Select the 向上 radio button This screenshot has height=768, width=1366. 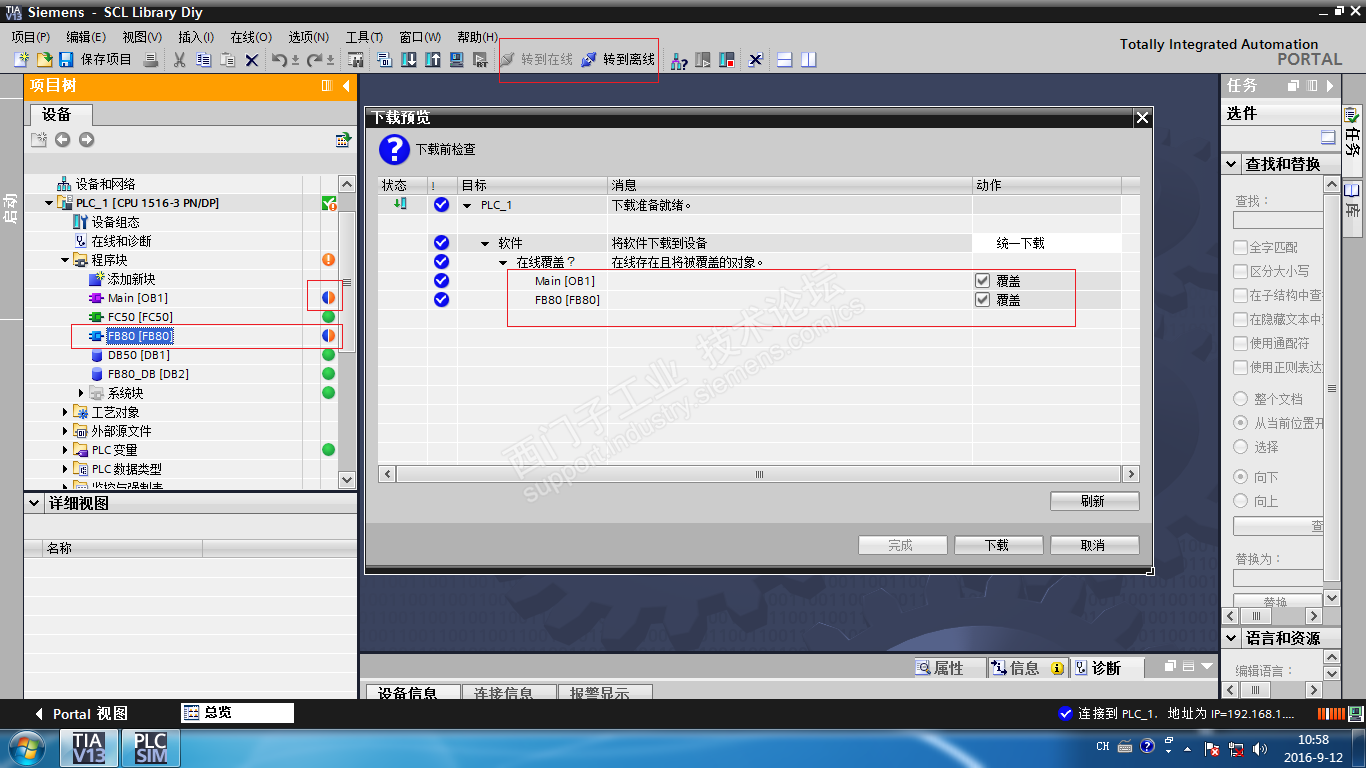point(1241,501)
